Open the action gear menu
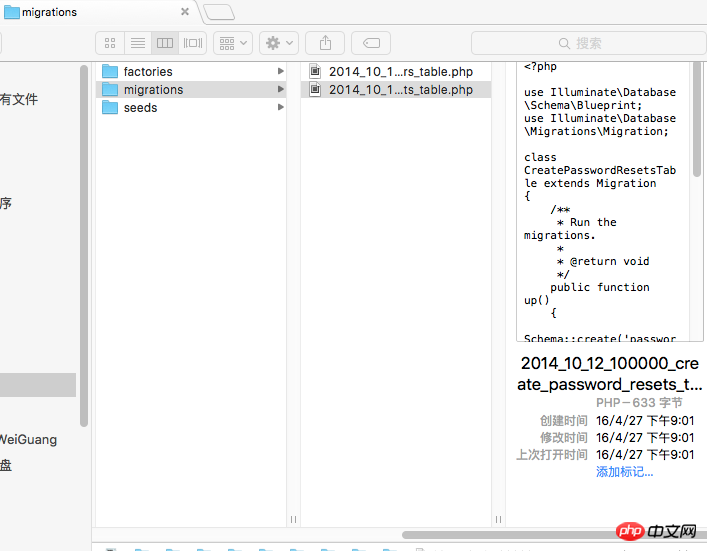The width and height of the screenshot is (707, 551). (x=279, y=43)
